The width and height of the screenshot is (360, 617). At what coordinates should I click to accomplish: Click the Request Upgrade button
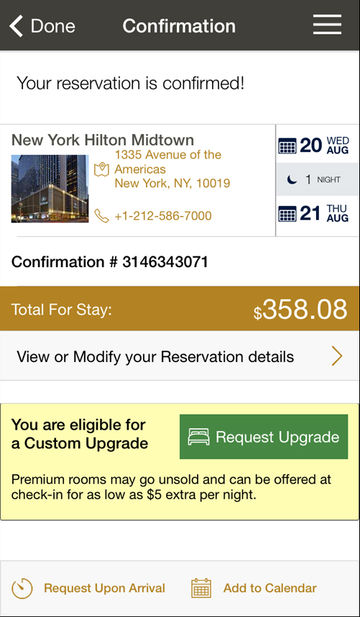264,437
